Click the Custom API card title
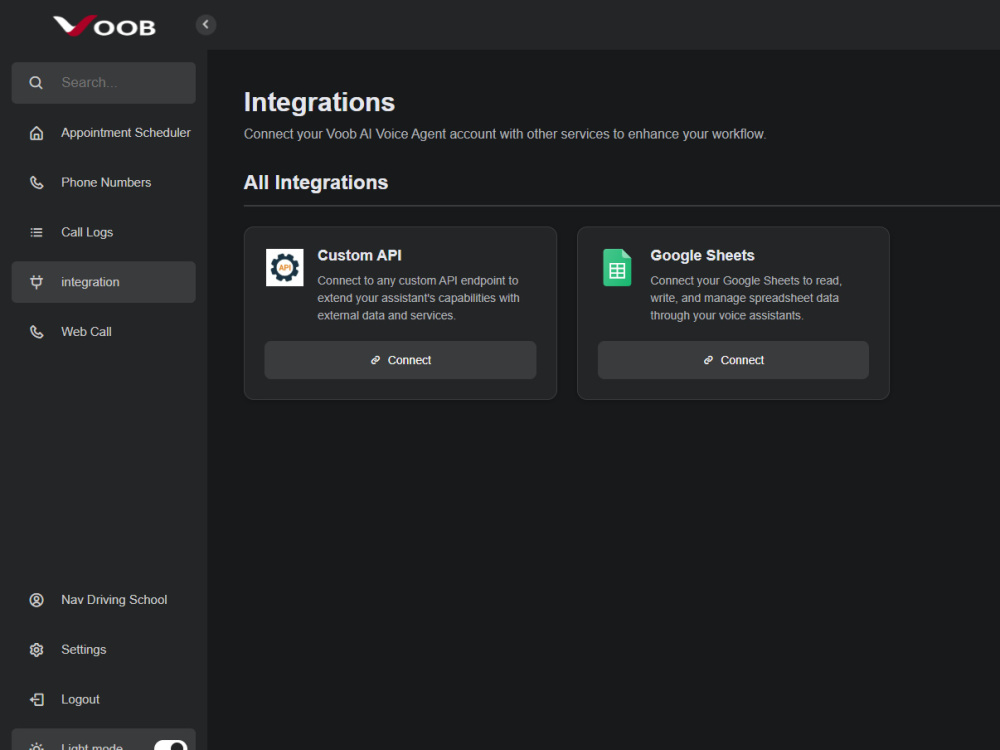The width and height of the screenshot is (1000, 750). [360, 255]
